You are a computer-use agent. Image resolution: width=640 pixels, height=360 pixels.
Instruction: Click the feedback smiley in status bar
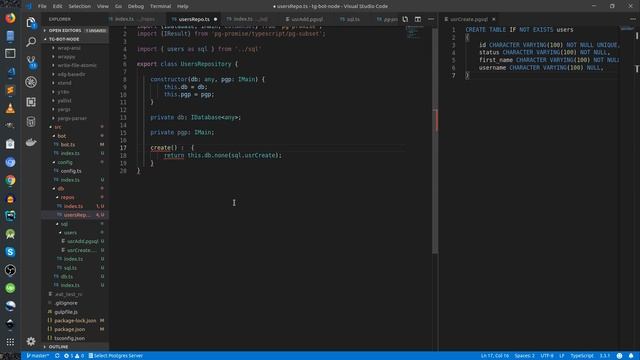620,356
